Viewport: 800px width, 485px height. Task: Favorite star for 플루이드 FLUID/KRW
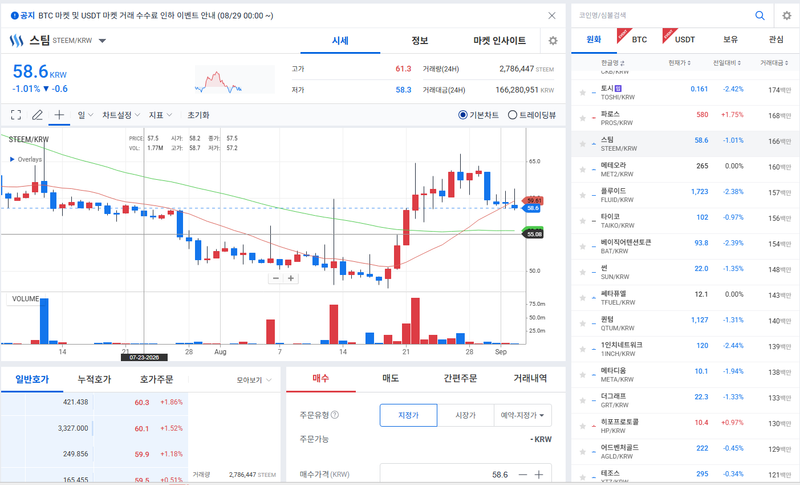(582, 195)
